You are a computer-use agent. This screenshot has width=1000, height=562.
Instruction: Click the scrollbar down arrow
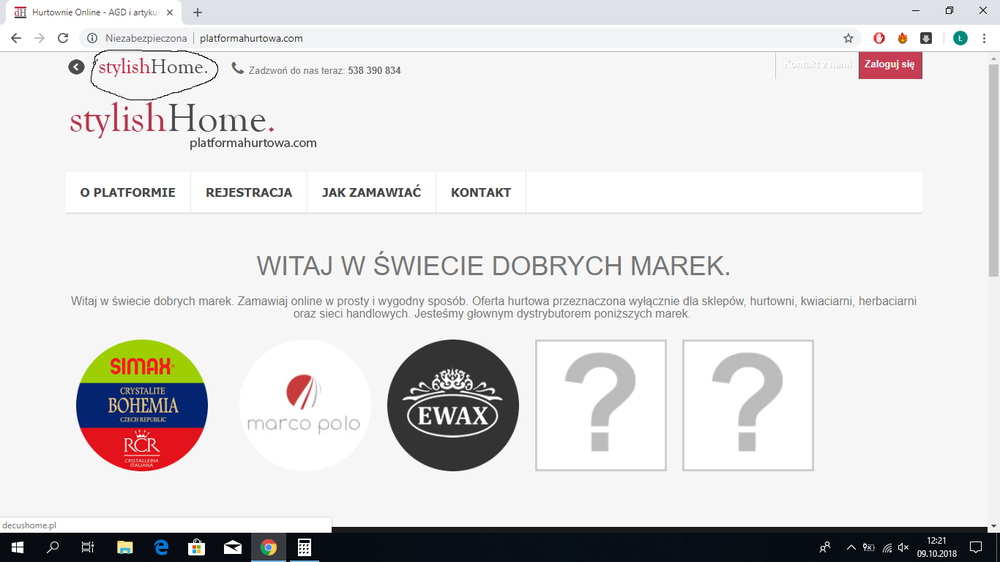coord(994,526)
